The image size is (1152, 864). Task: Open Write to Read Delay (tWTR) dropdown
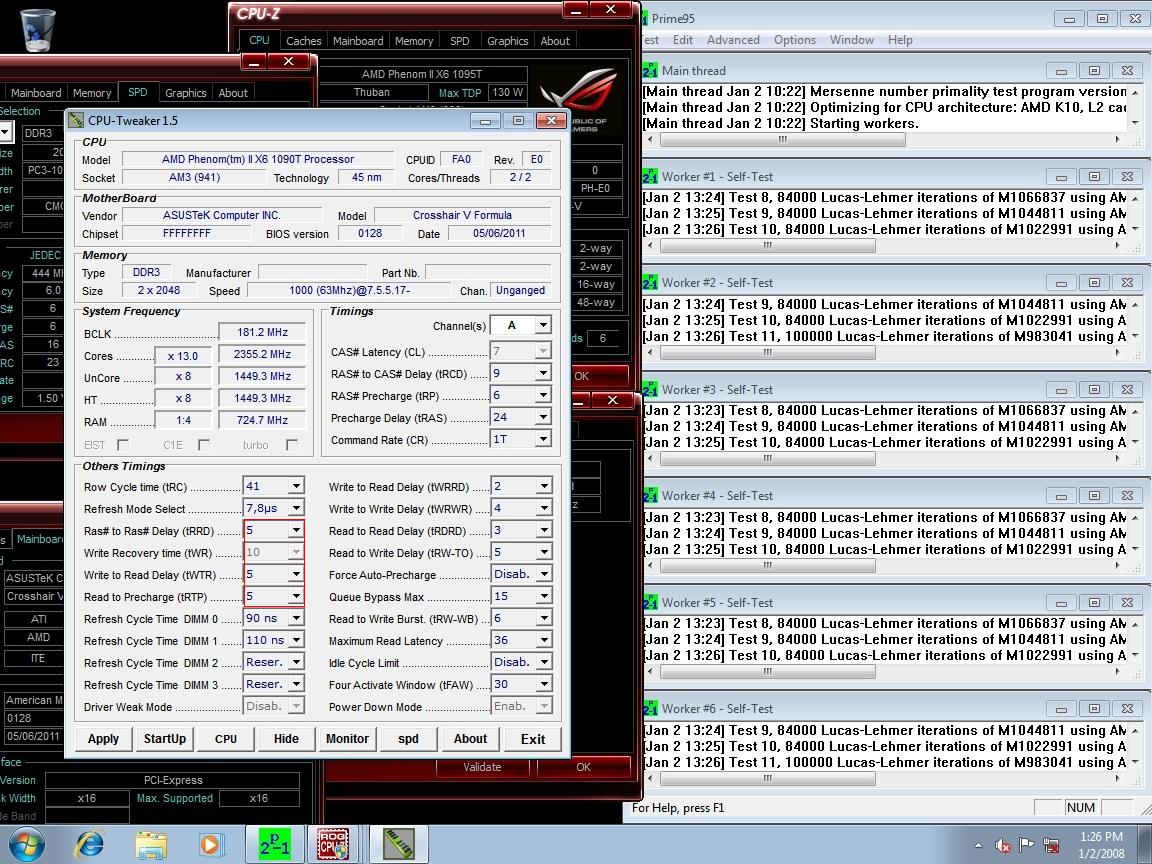click(x=295, y=575)
